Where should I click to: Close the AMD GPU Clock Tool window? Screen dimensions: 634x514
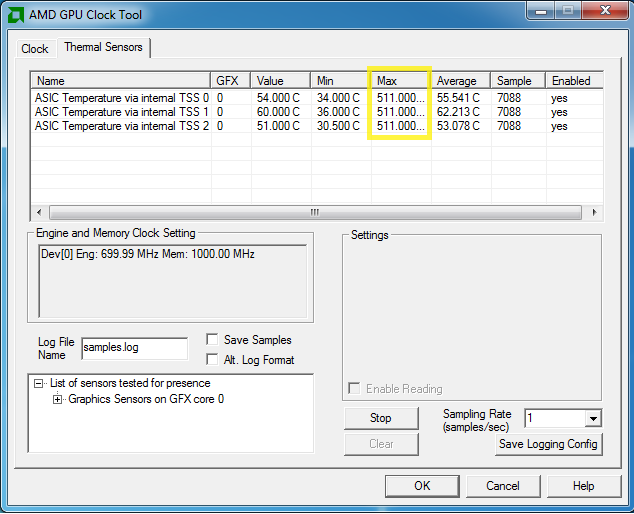(605, 10)
